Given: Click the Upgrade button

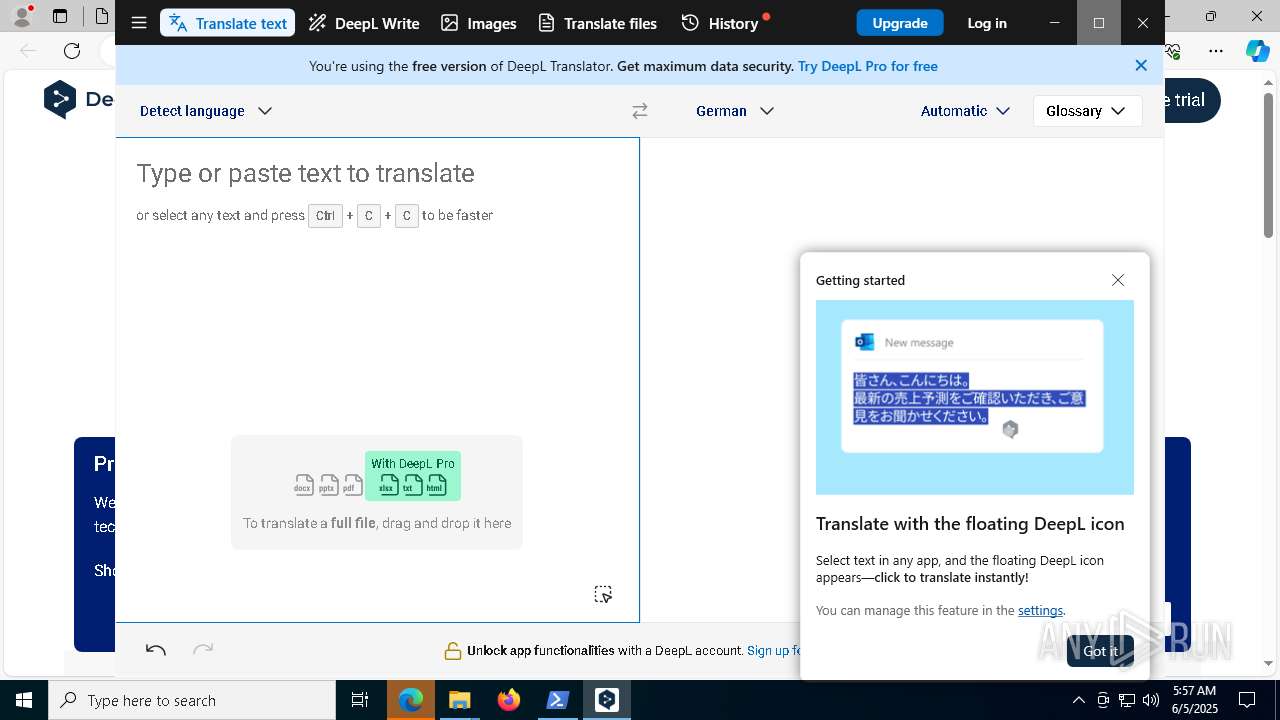Looking at the screenshot, I should 900,23.
